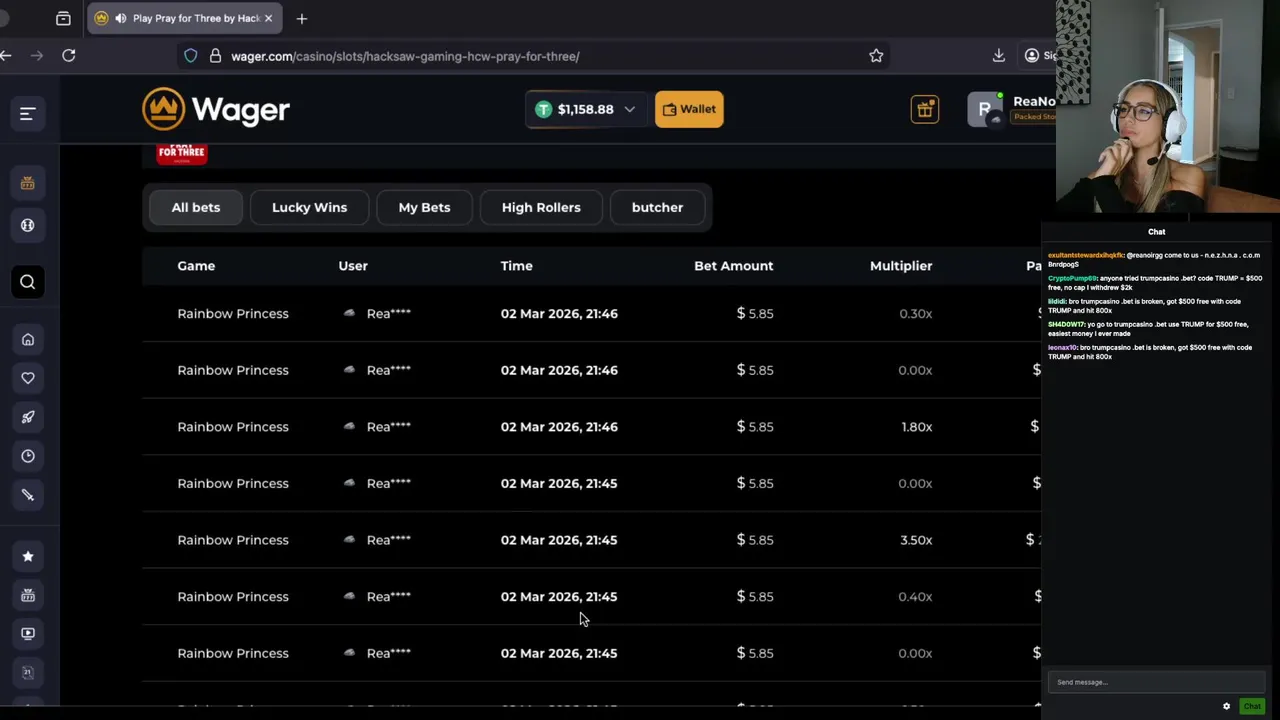Viewport: 1280px width, 720px height.
Task: Click the green Chat send button
Action: (1252, 706)
